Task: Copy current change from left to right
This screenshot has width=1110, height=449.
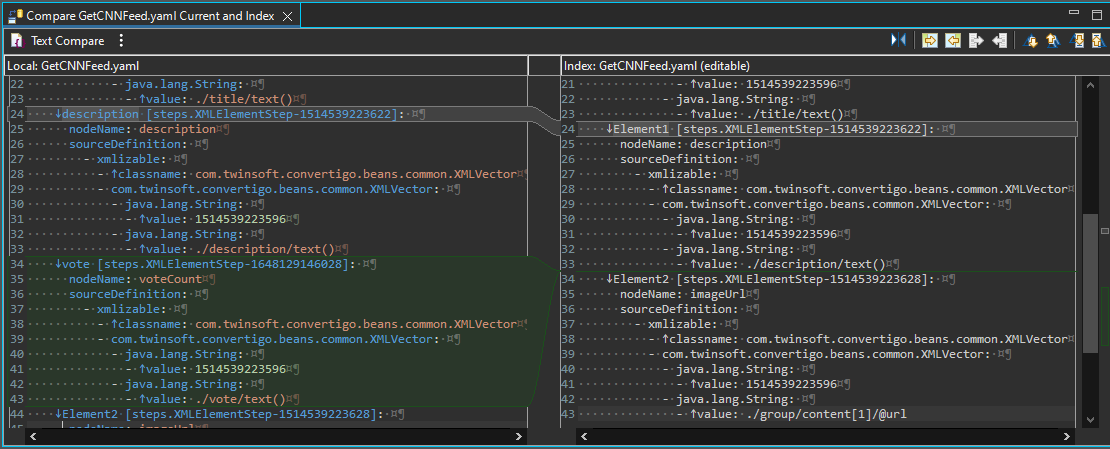Action: (x=976, y=41)
